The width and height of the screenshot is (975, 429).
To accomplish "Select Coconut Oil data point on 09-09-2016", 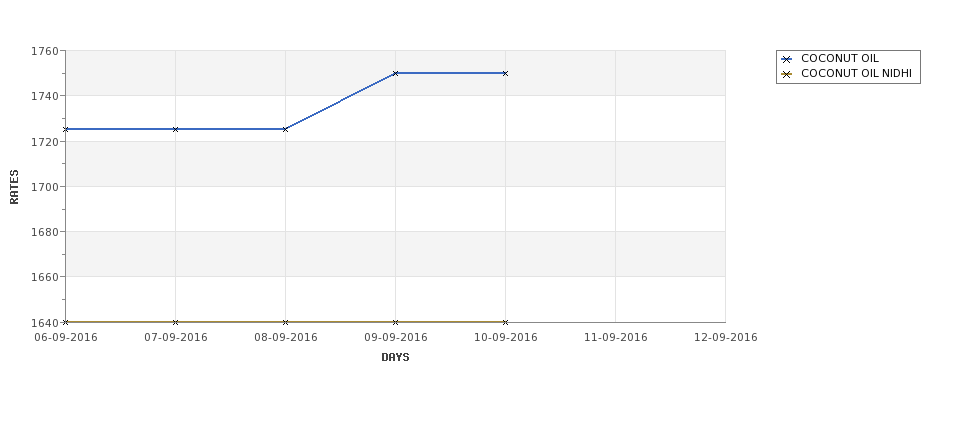I will point(395,73).
